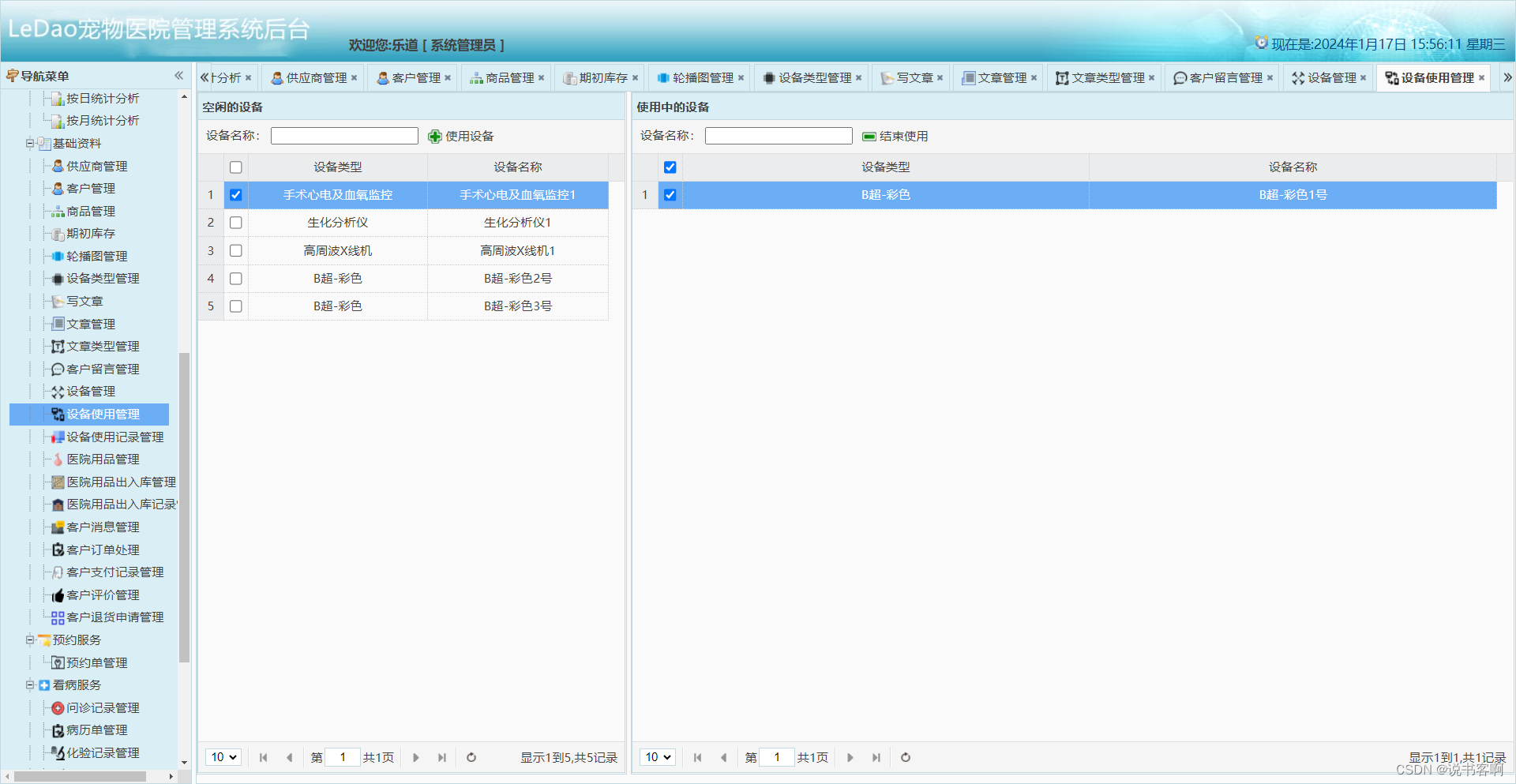Click the idle devices 设备名称 search field
Screen dimensions: 1516x784
[x=344, y=136]
